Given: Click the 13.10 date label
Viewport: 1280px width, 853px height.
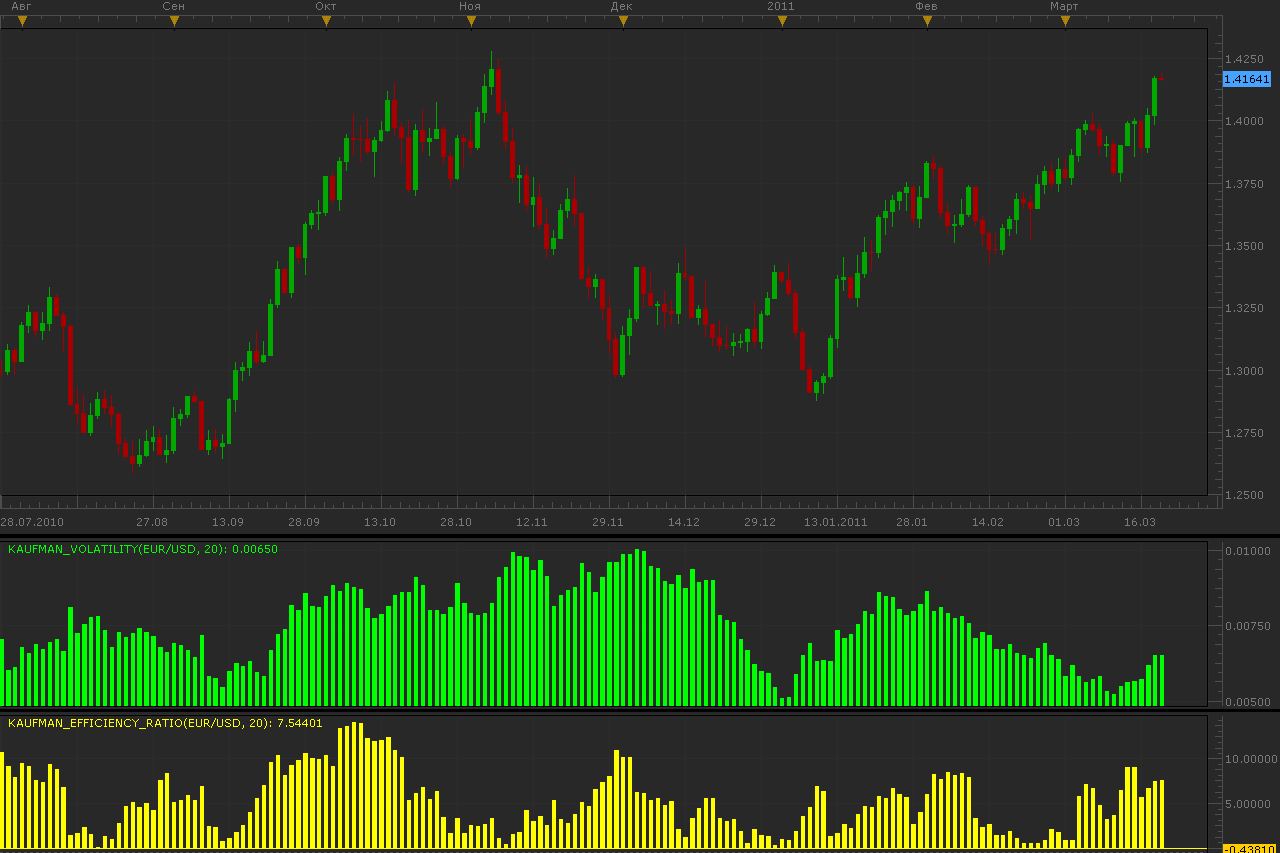Looking at the screenshot, I should (x=380, y=522).
